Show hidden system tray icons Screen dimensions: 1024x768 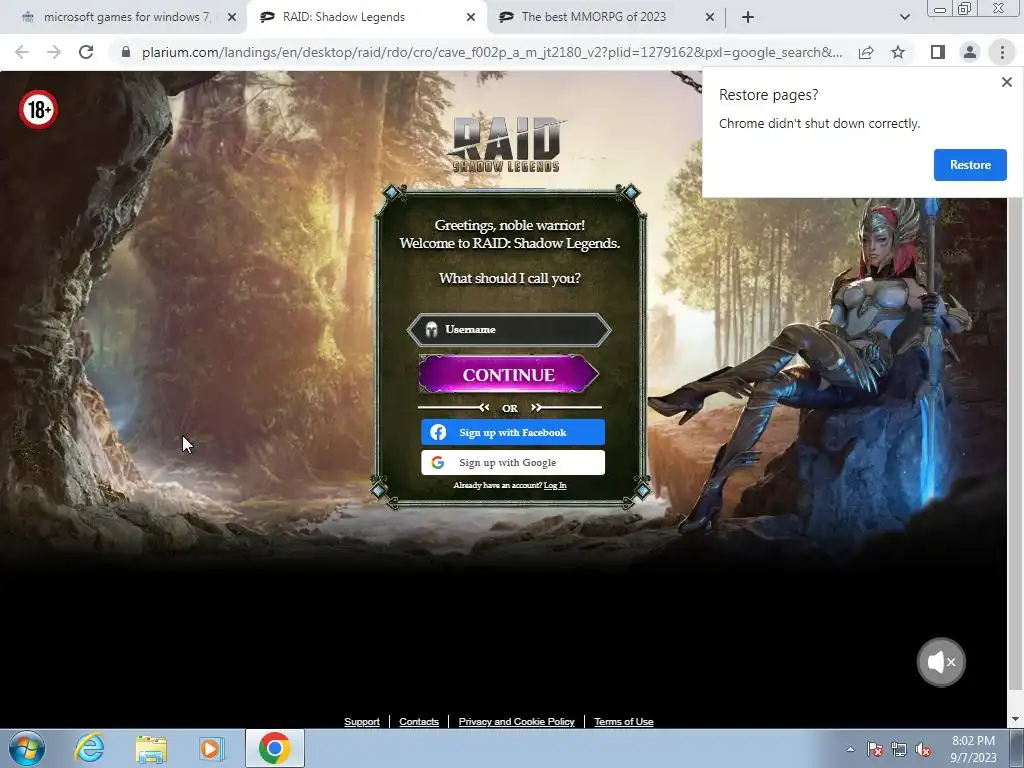tap(850, 749)
